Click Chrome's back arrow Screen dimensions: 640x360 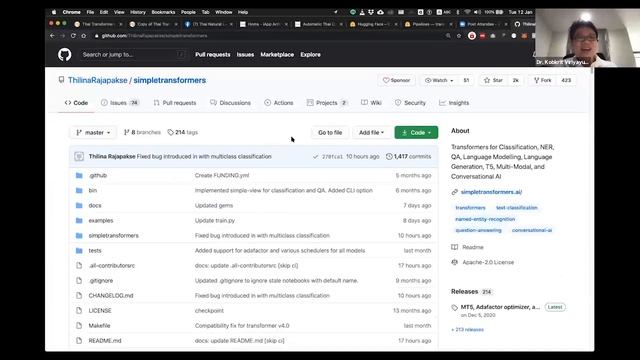(x=52, y=36)
